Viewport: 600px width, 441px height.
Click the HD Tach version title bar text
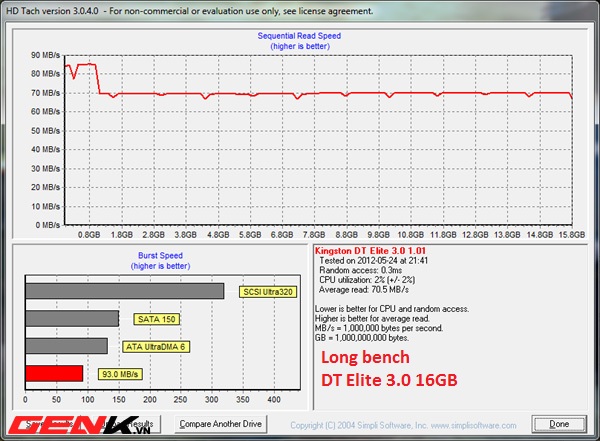pos(189,11)
